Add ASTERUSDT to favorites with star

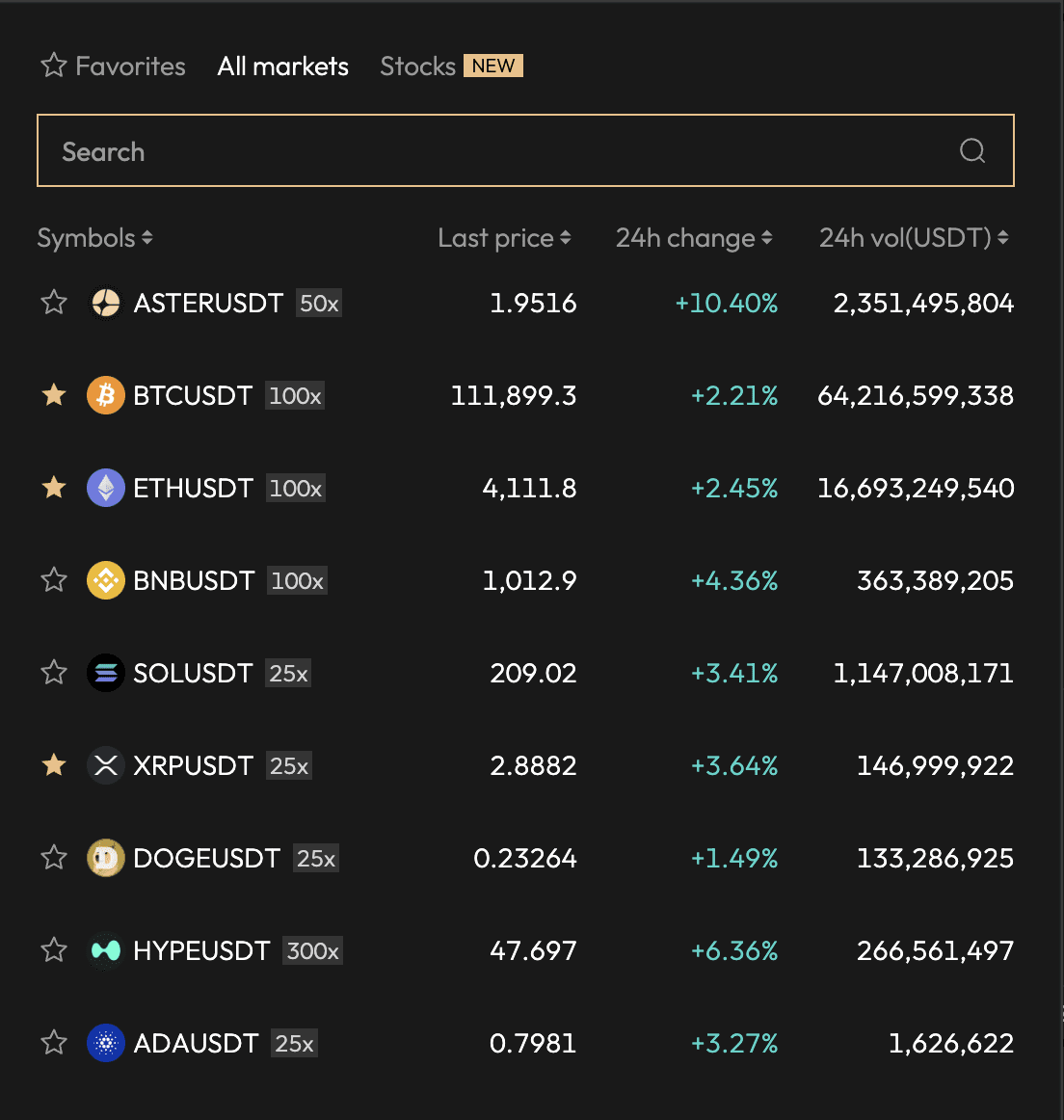click(x=54, y=303)
